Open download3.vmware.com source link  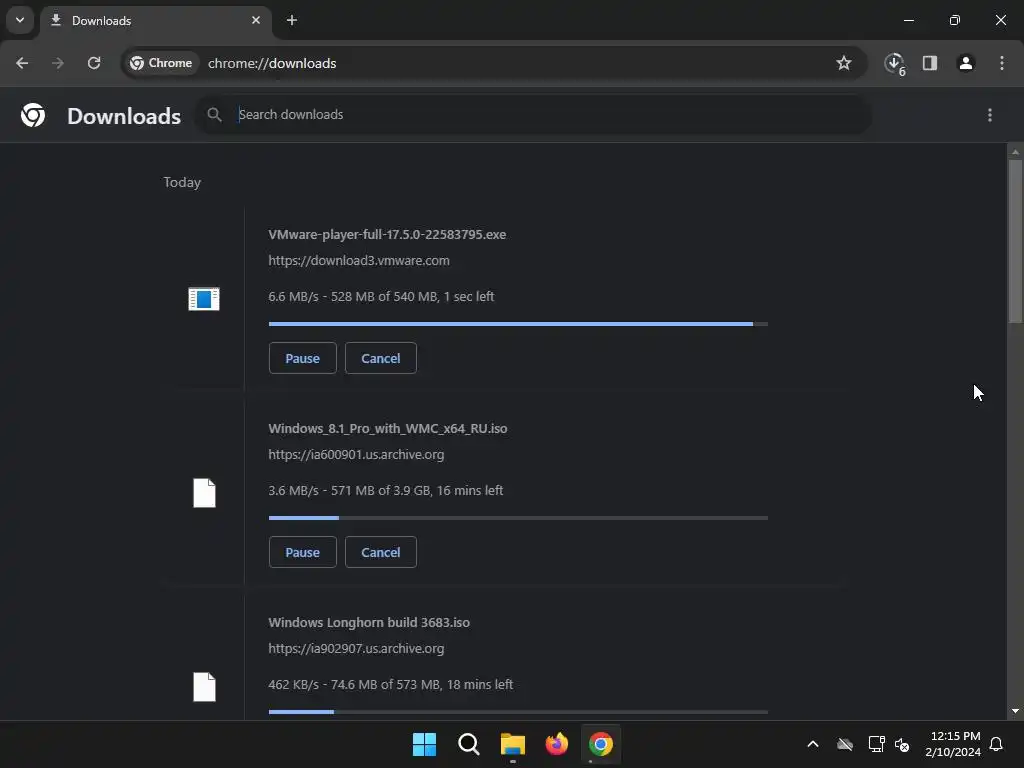(x=359, y=261)
